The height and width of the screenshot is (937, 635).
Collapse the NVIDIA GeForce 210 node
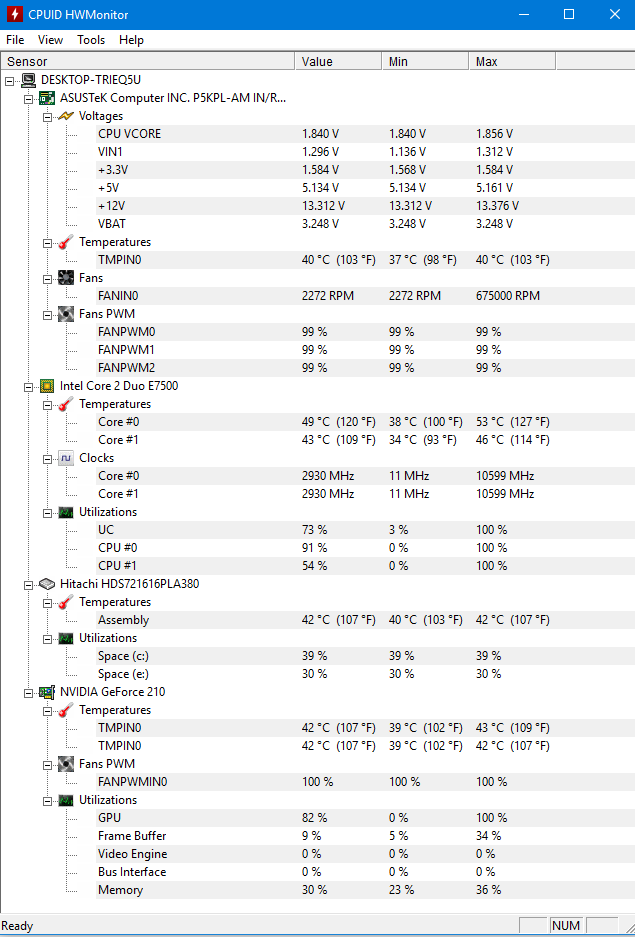pos(28,693)
